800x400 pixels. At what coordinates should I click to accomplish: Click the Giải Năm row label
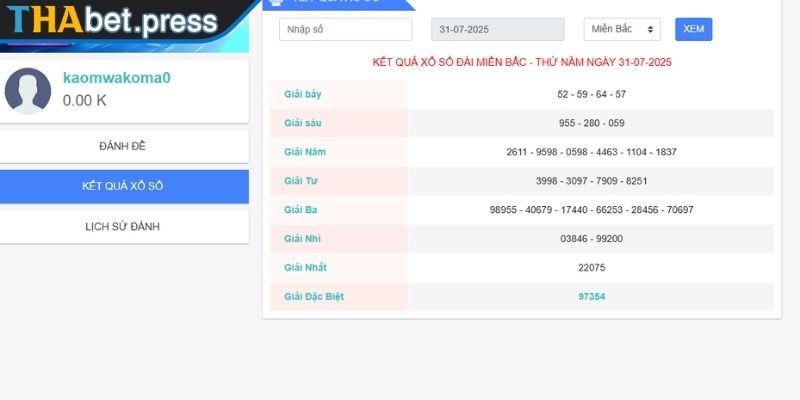305,152
